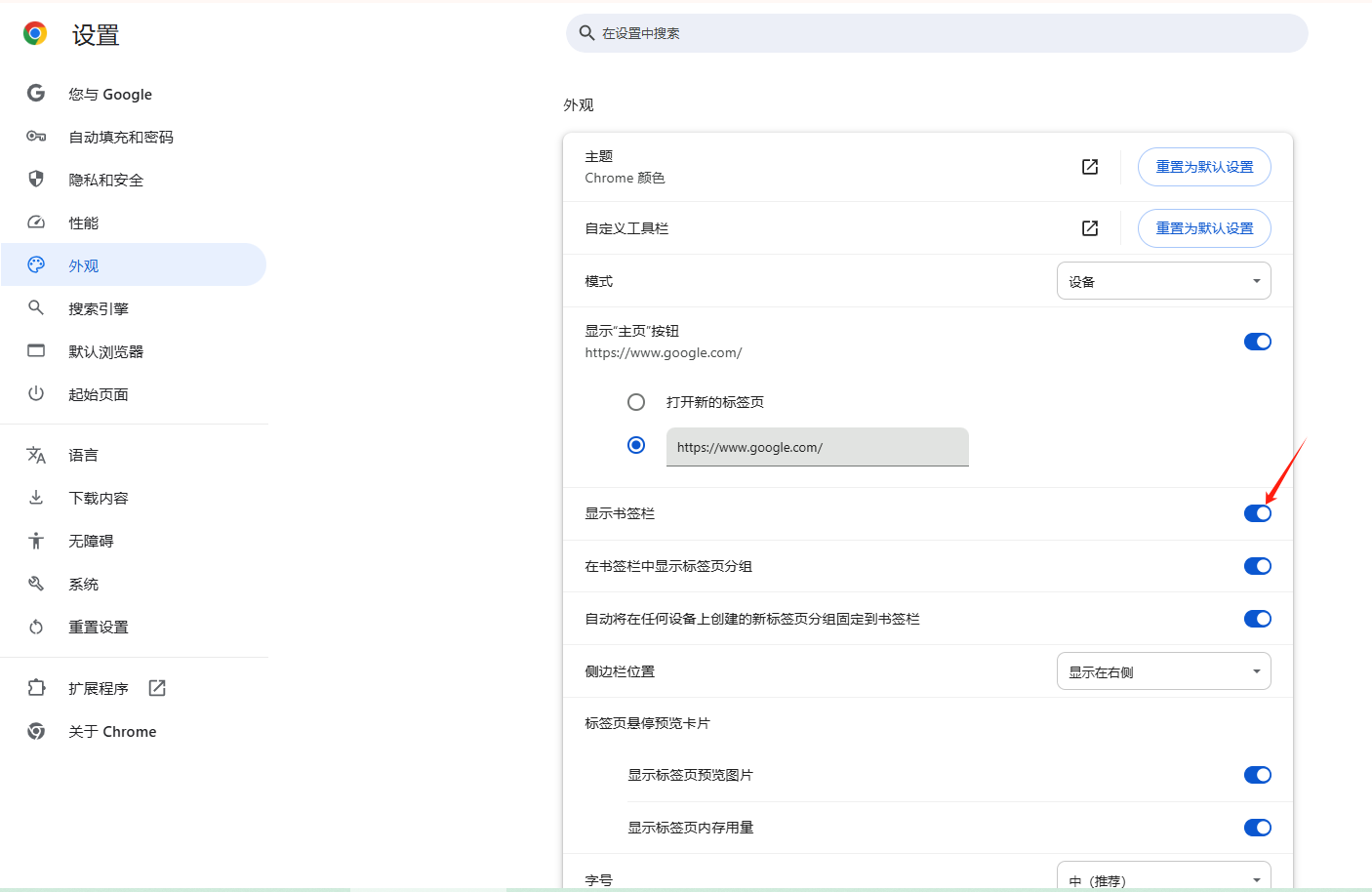The image size is (1372, 892).
Task: Turn off the 显示书签栏 switch
Action: pyautogui.click(x=1258, y=513)
